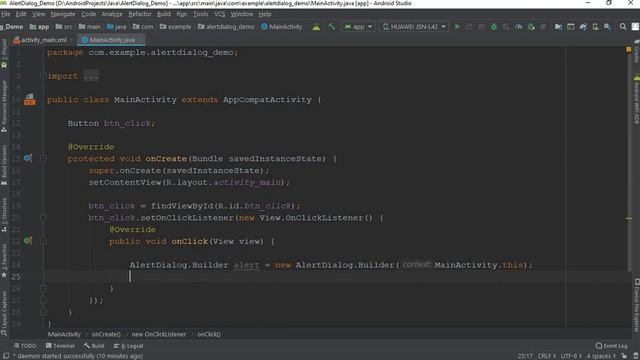Image resolution: width=640 pixels, height=360 pixels.
Task: Click MainActivity in the navigation bar
Action: click(x=282, y=27)
